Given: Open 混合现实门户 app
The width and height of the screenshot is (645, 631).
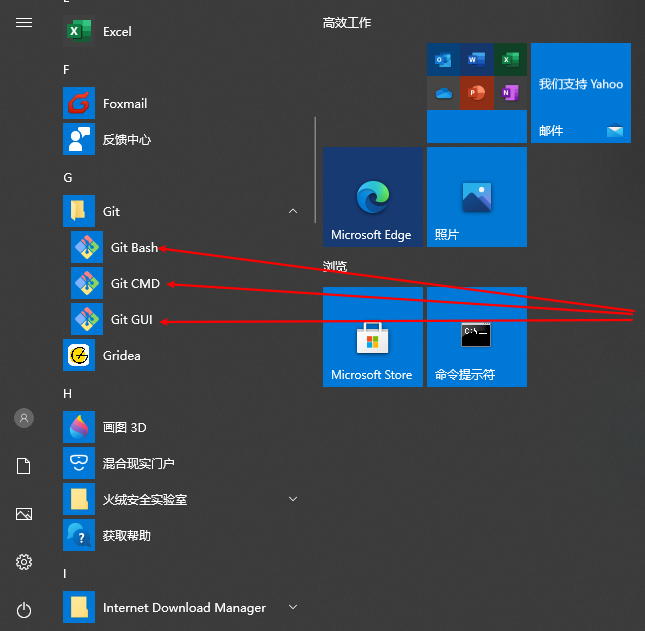Looking at the screenshot, I should tap(138, 463).
